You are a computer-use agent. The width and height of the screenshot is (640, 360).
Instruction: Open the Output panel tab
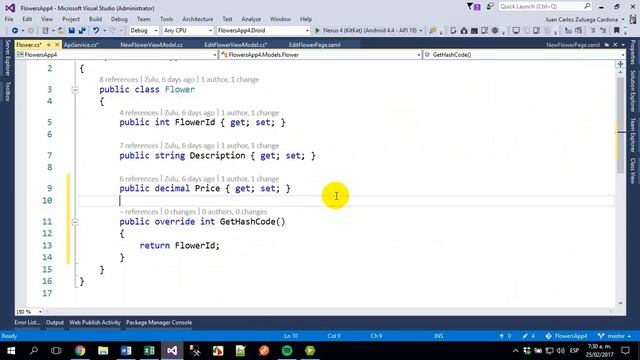(x=55, y=322)
